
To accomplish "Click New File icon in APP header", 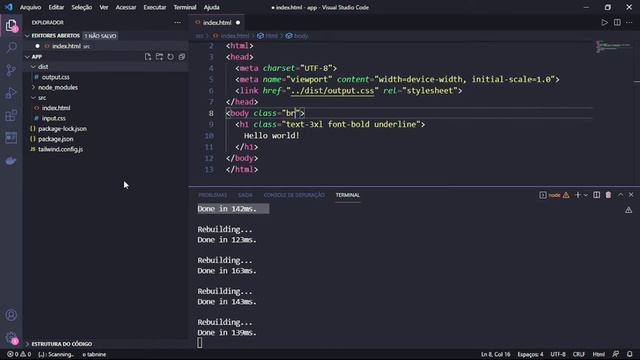I will (x=148, y=57).
